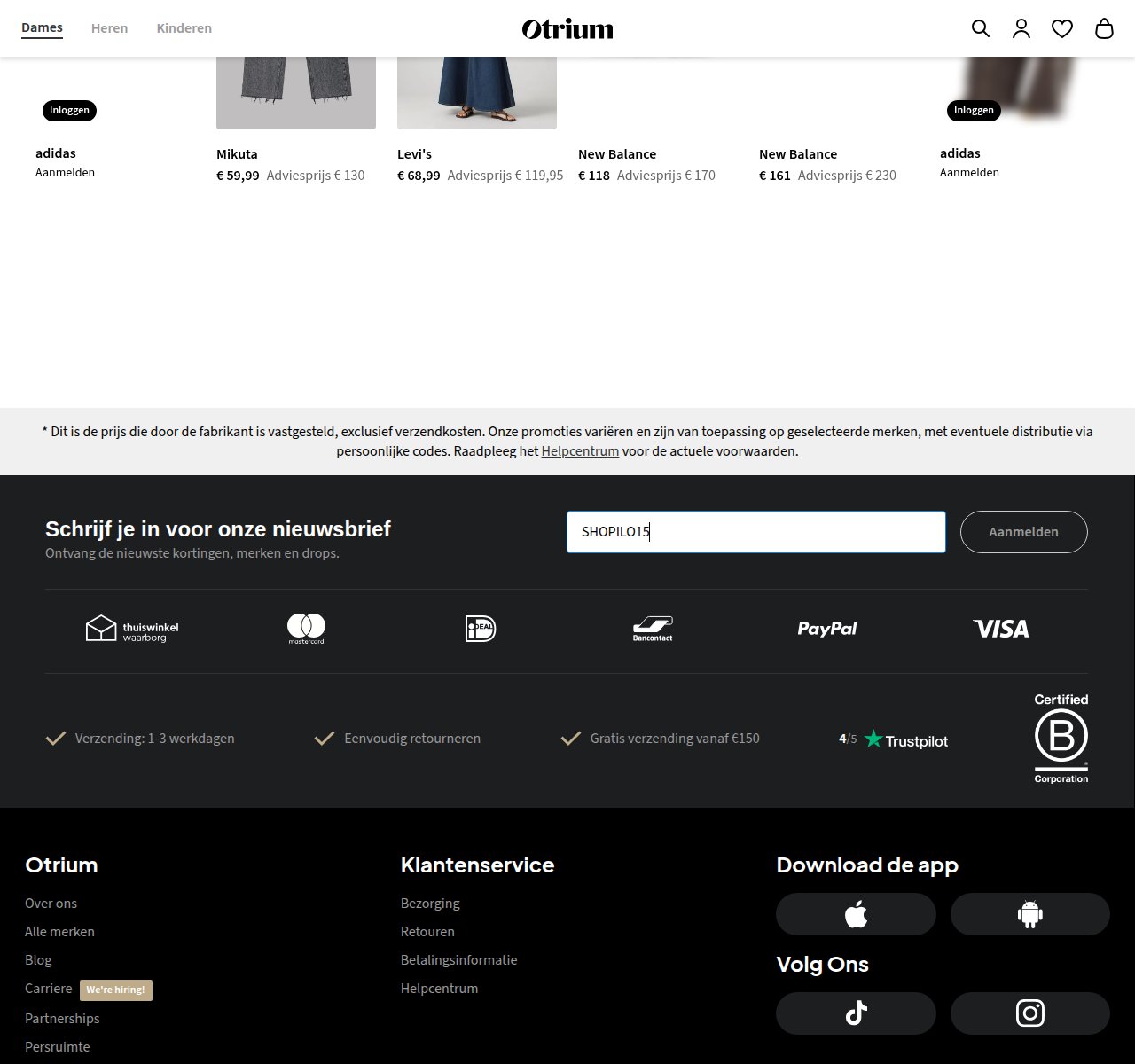This screenshot has width=1135, height=1064.
Task: Click the We're hiring! badge
Action: coord(116,990)
